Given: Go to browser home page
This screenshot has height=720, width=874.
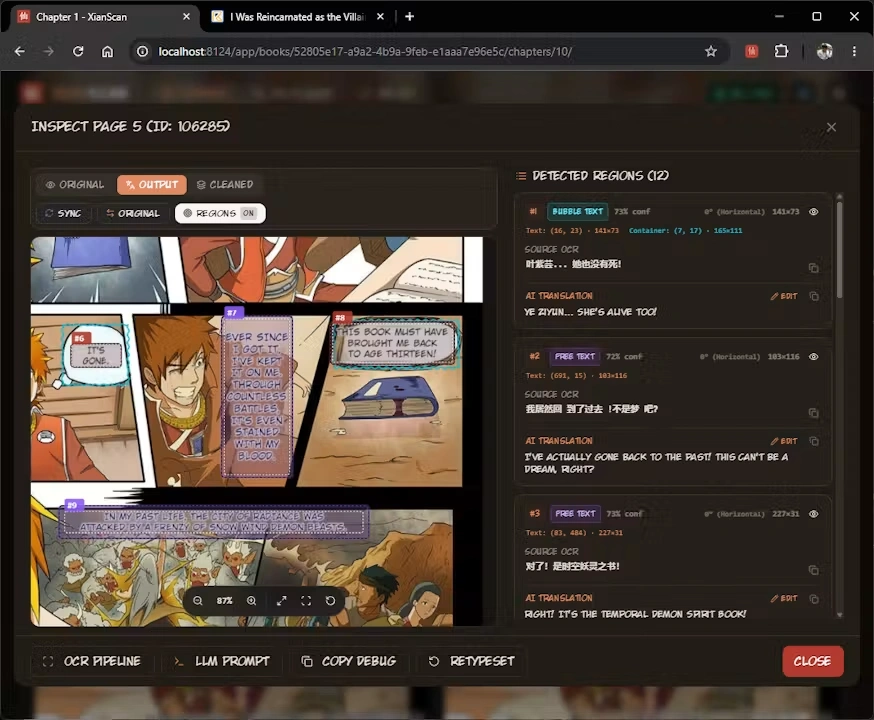Looking at the screenshot, I should coord(107,51).
